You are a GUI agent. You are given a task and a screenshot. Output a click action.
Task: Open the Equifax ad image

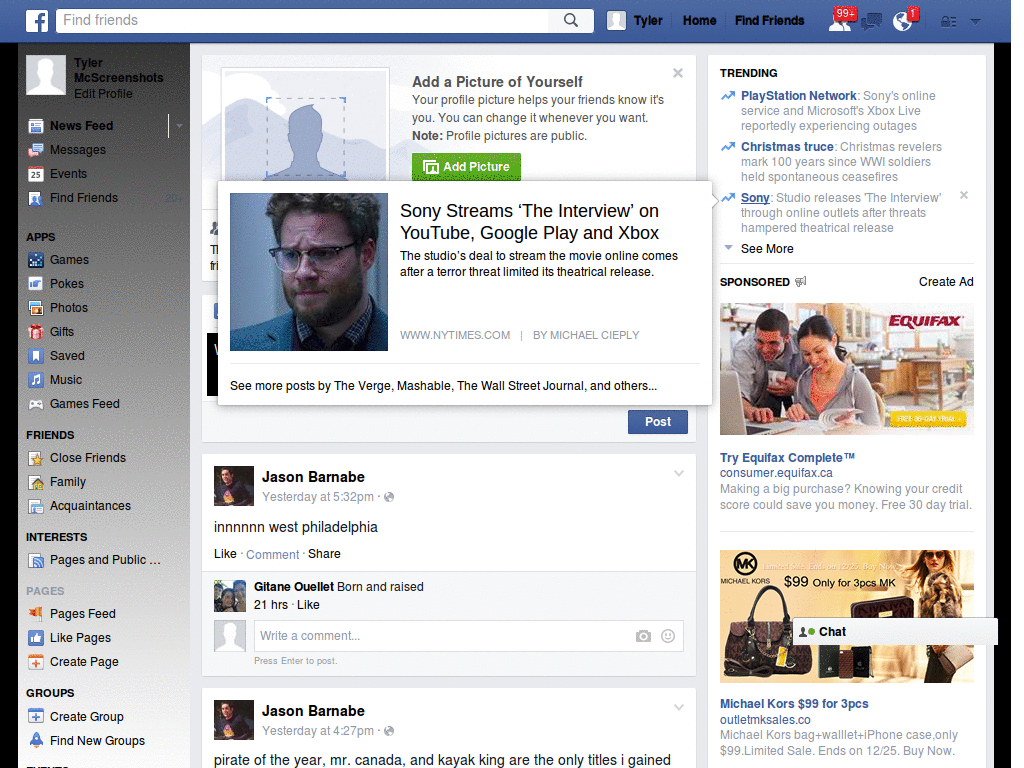pos(846,369)
